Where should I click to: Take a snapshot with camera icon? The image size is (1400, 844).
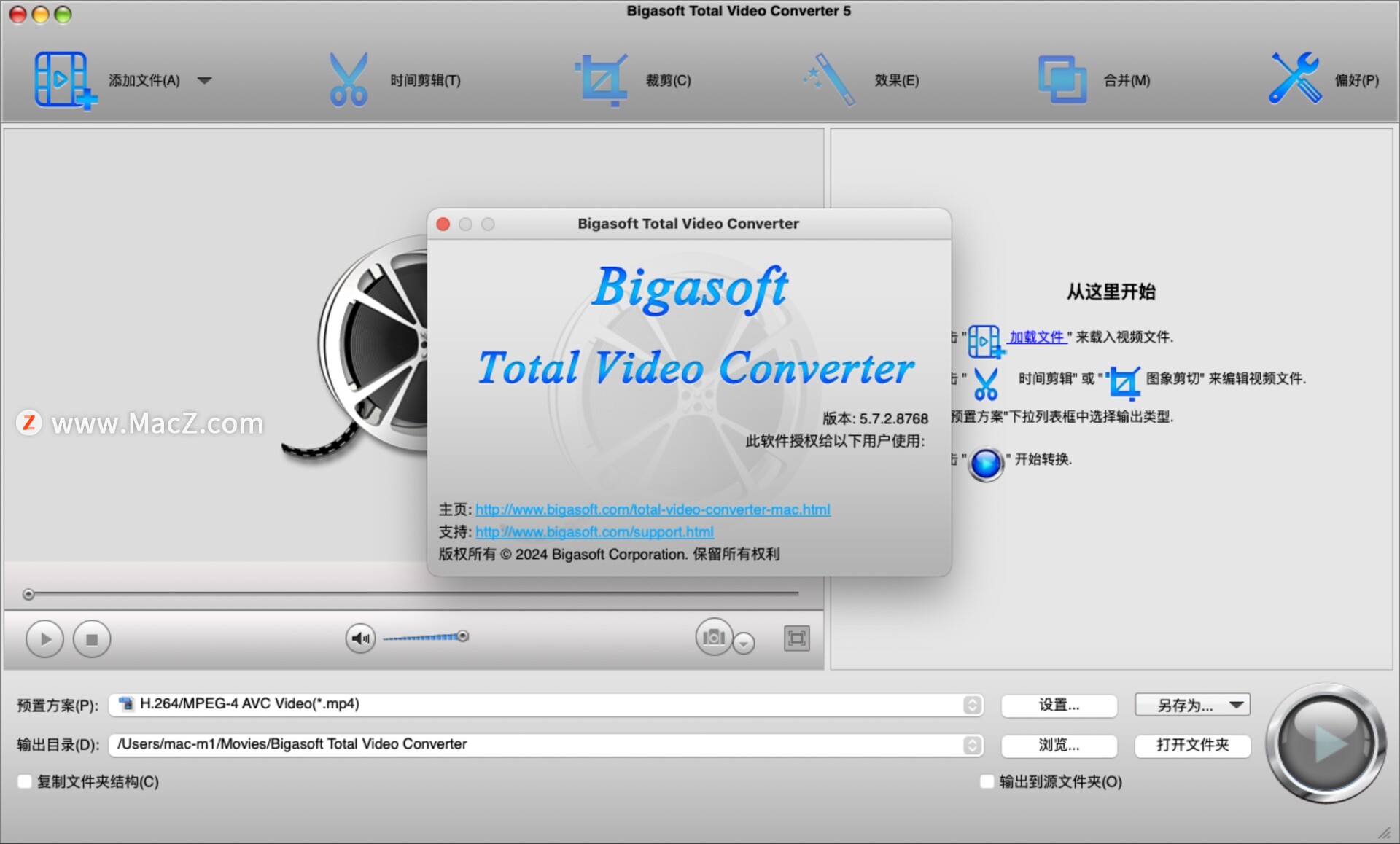pyautogui.click(x=714, y=637)
